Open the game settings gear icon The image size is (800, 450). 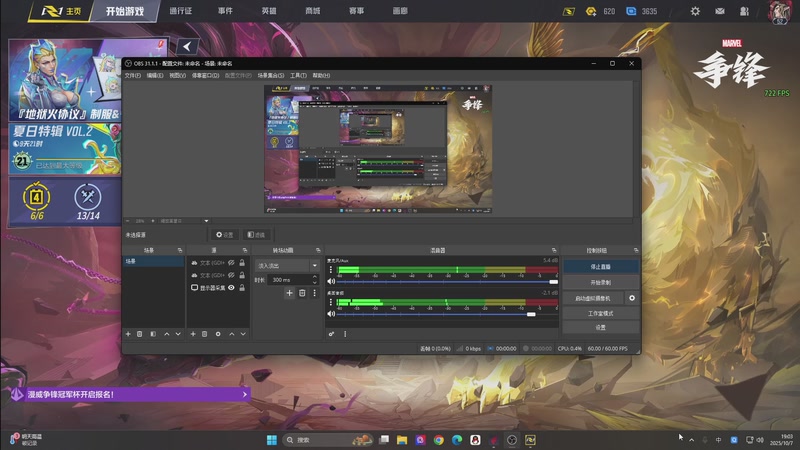(x=696, y=12)
